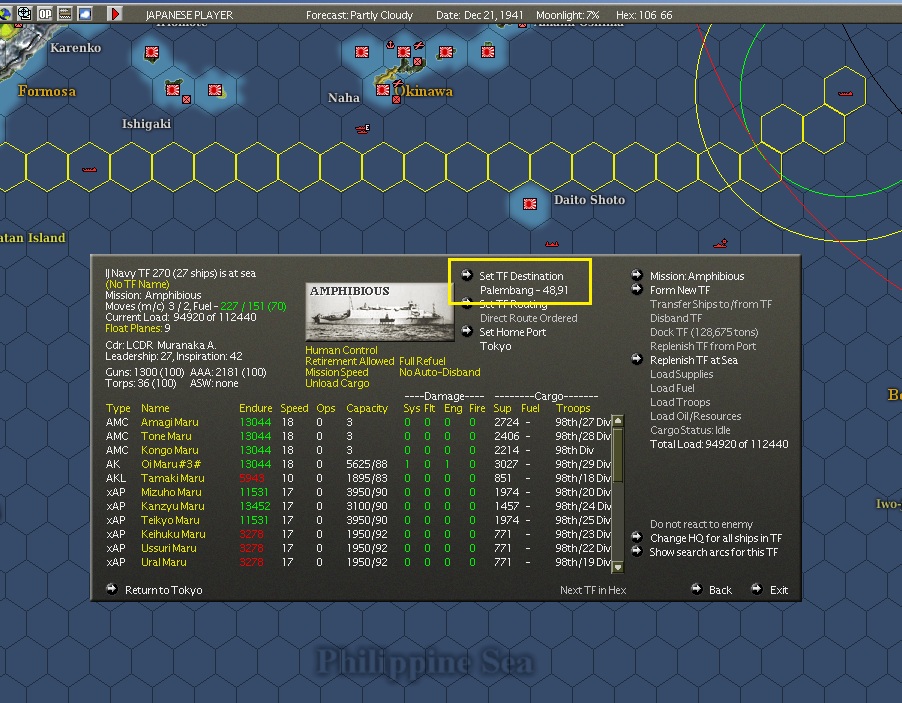The image size is (902, 703).
Task: Click the arrow icon beside Set TF Destination
Action: pyautogui.click(x=467, y=276)
